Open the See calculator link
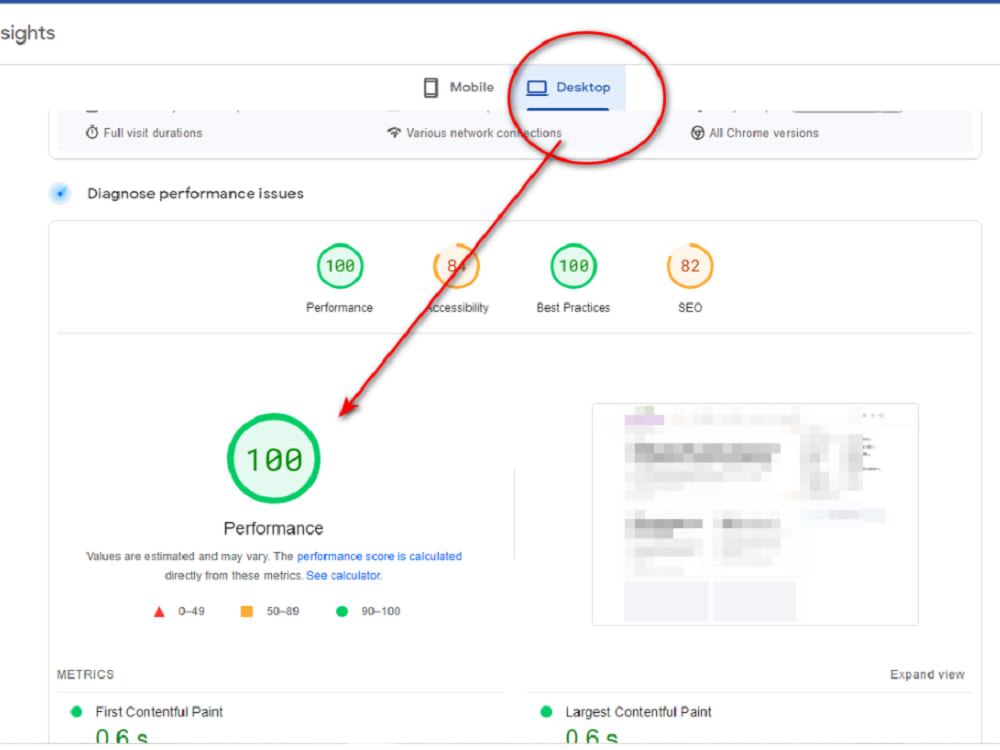1000x750 pixels. tap(344, 575)
